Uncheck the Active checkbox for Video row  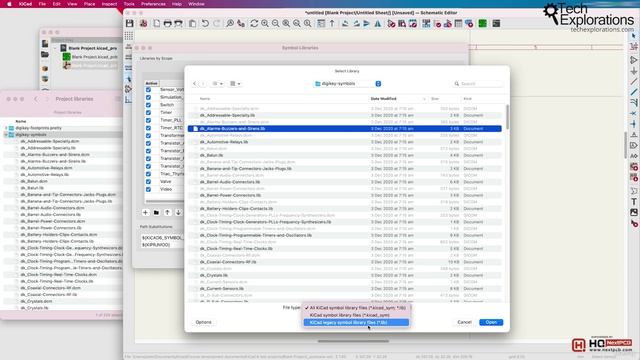148,189
